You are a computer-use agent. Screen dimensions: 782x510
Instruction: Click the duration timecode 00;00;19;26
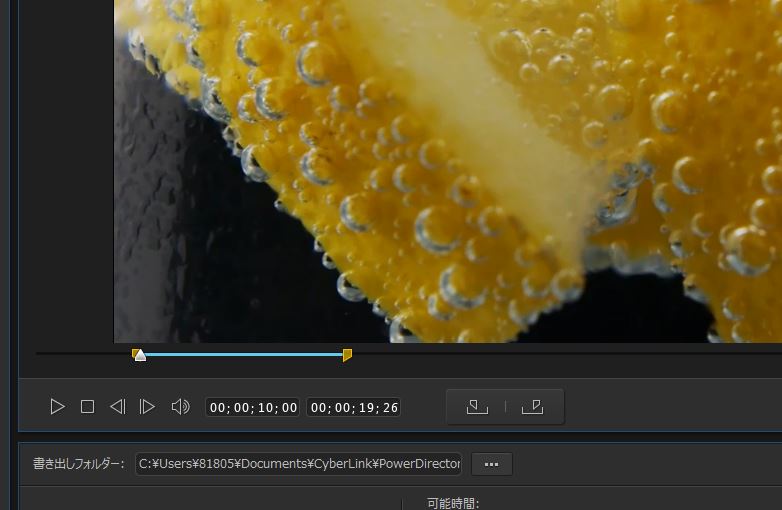point(354,407)
